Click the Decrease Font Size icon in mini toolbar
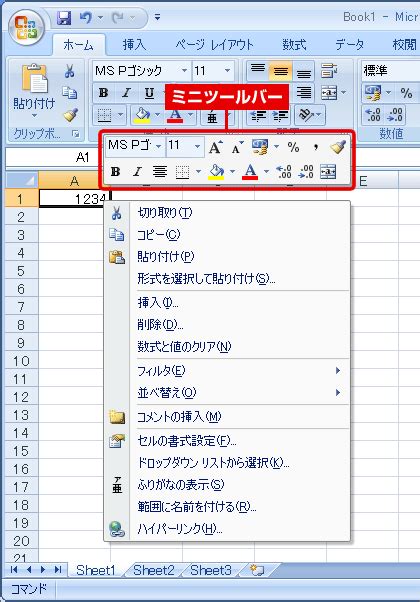The image size is (420, 602). (x=237, y=147)
